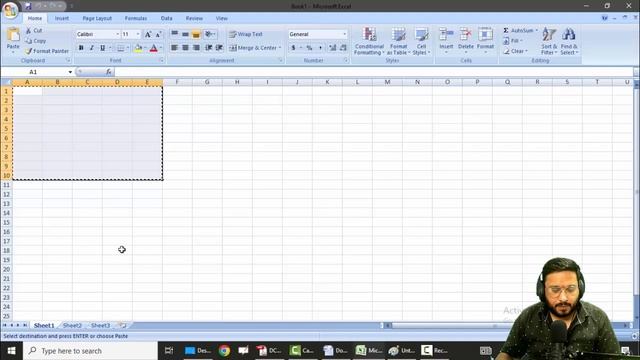Increase indent
This screenshot has width=640, height=360.
pos(219,48)
